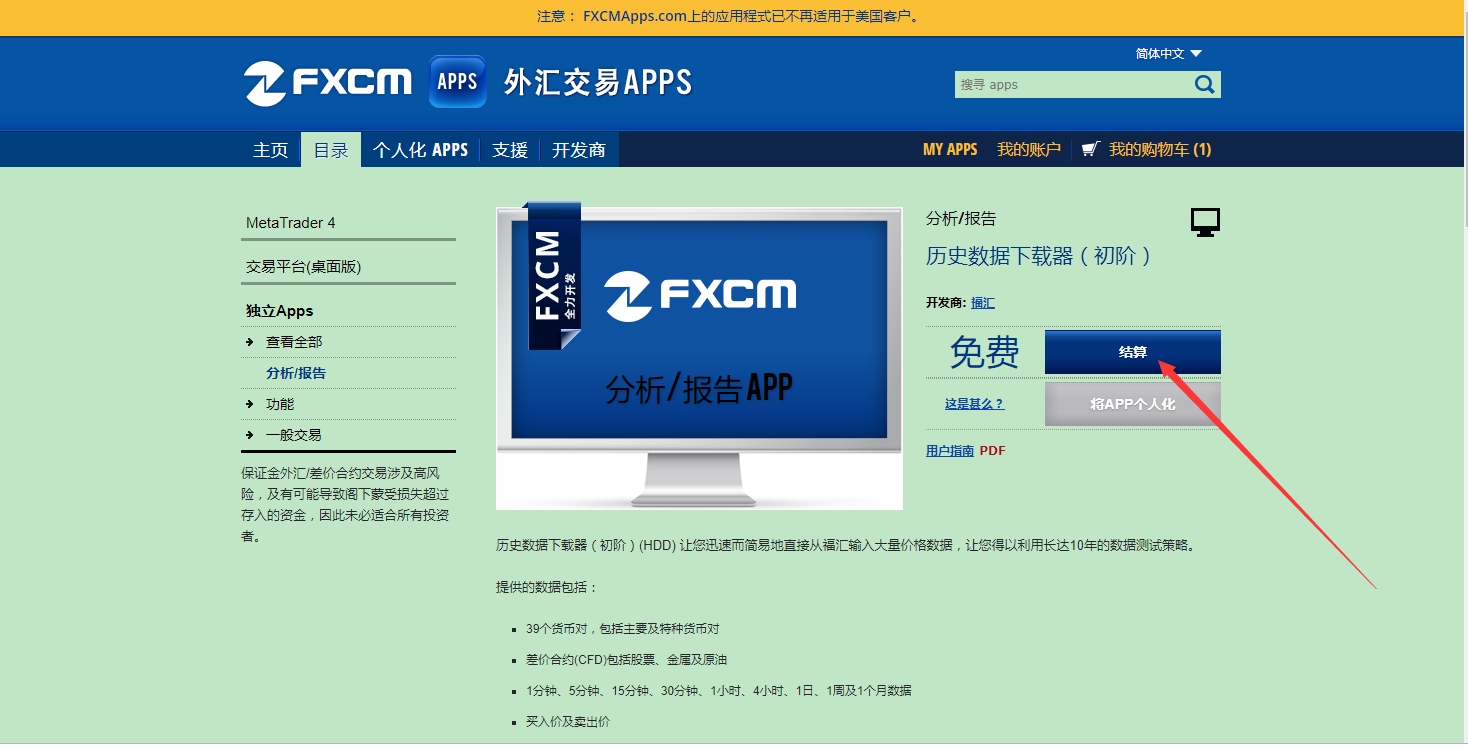The image size is (1468, 750).
Task: Open 功能 category
Action: 280,404
